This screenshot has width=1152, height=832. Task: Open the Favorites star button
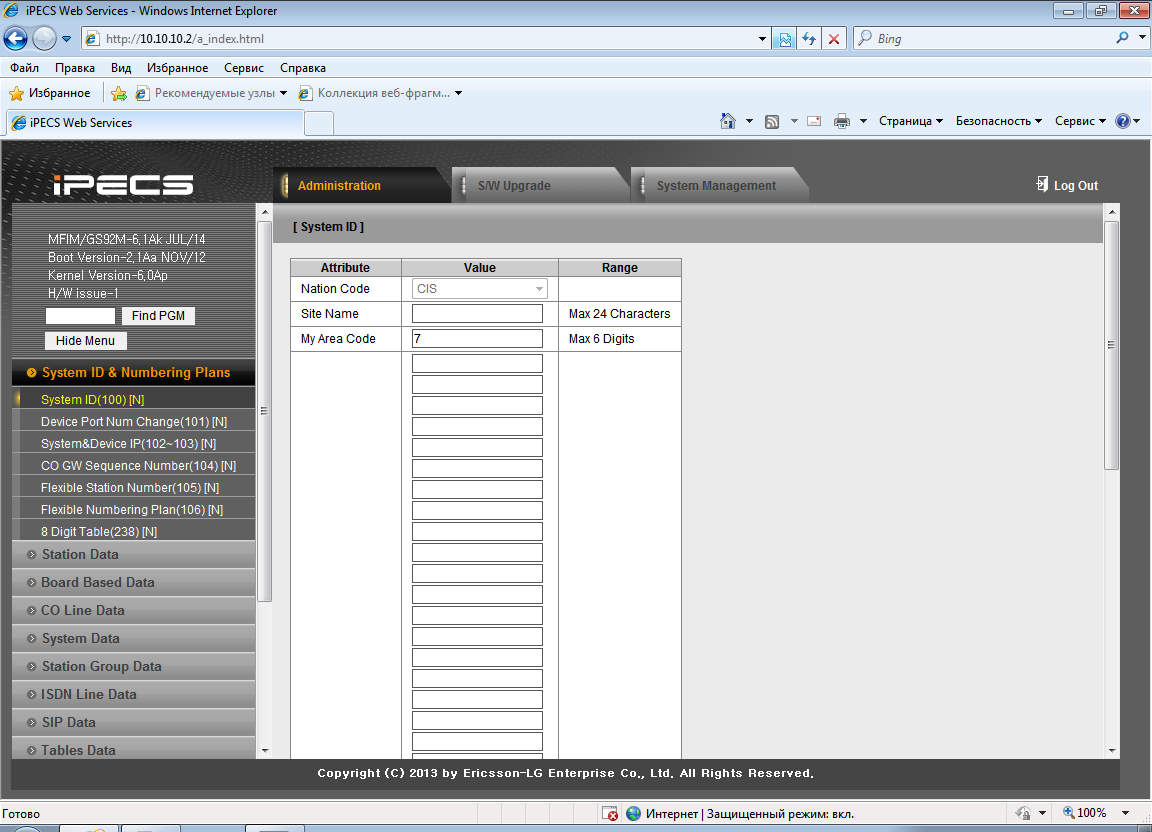pos(49,93)
